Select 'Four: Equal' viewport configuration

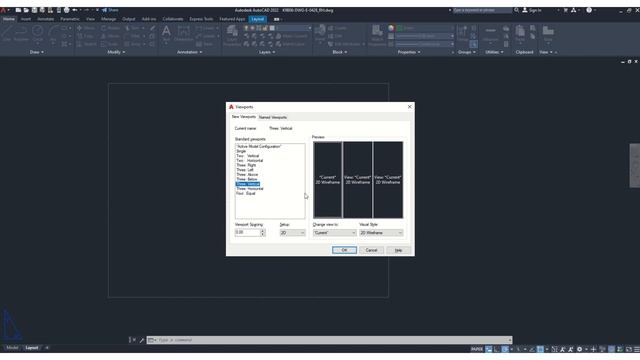[x=246, y=193]
